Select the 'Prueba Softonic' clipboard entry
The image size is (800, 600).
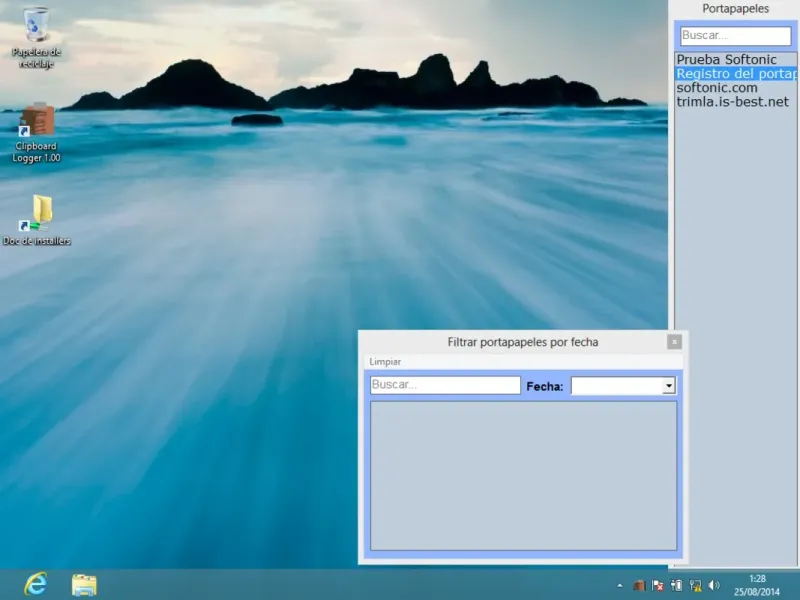point(726,59)
